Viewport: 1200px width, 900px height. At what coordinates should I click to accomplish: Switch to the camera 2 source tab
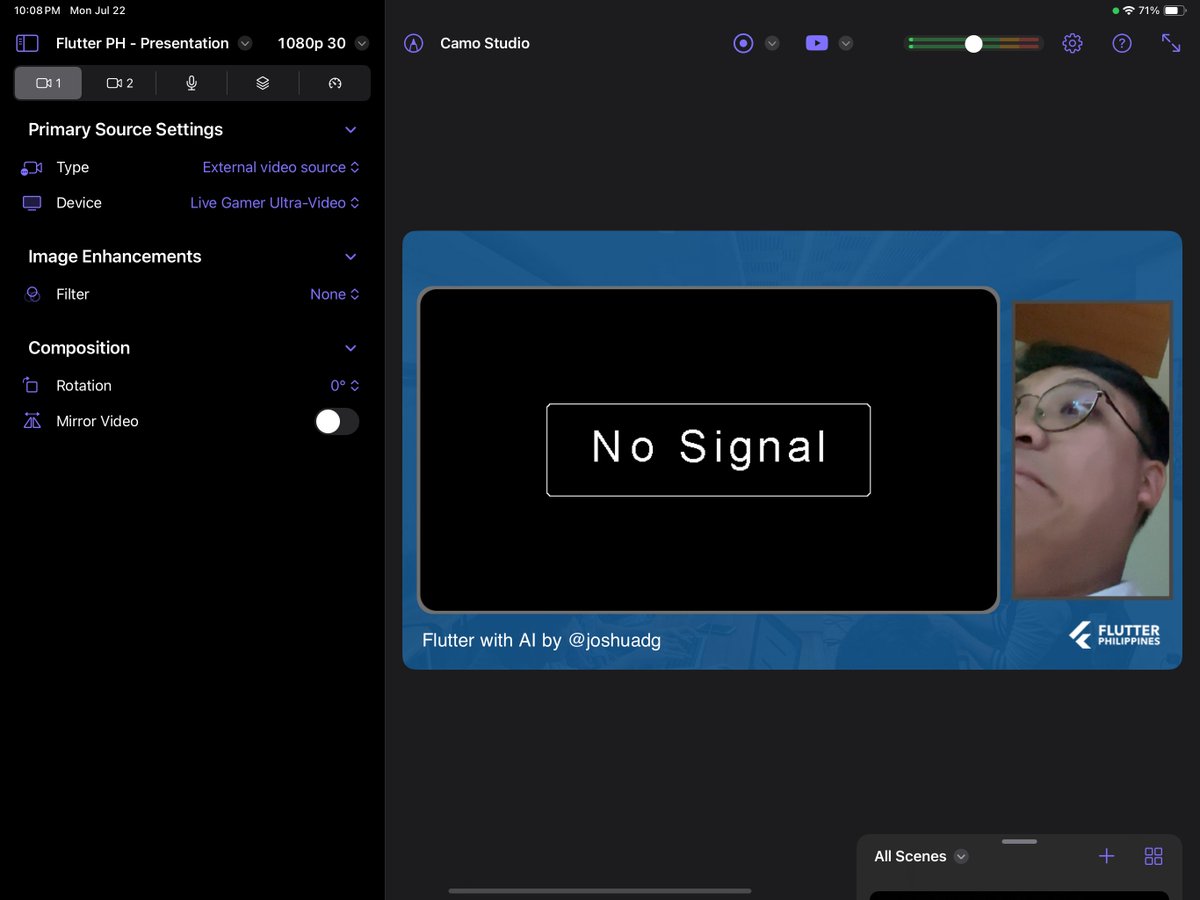click(x=120, y=83)
